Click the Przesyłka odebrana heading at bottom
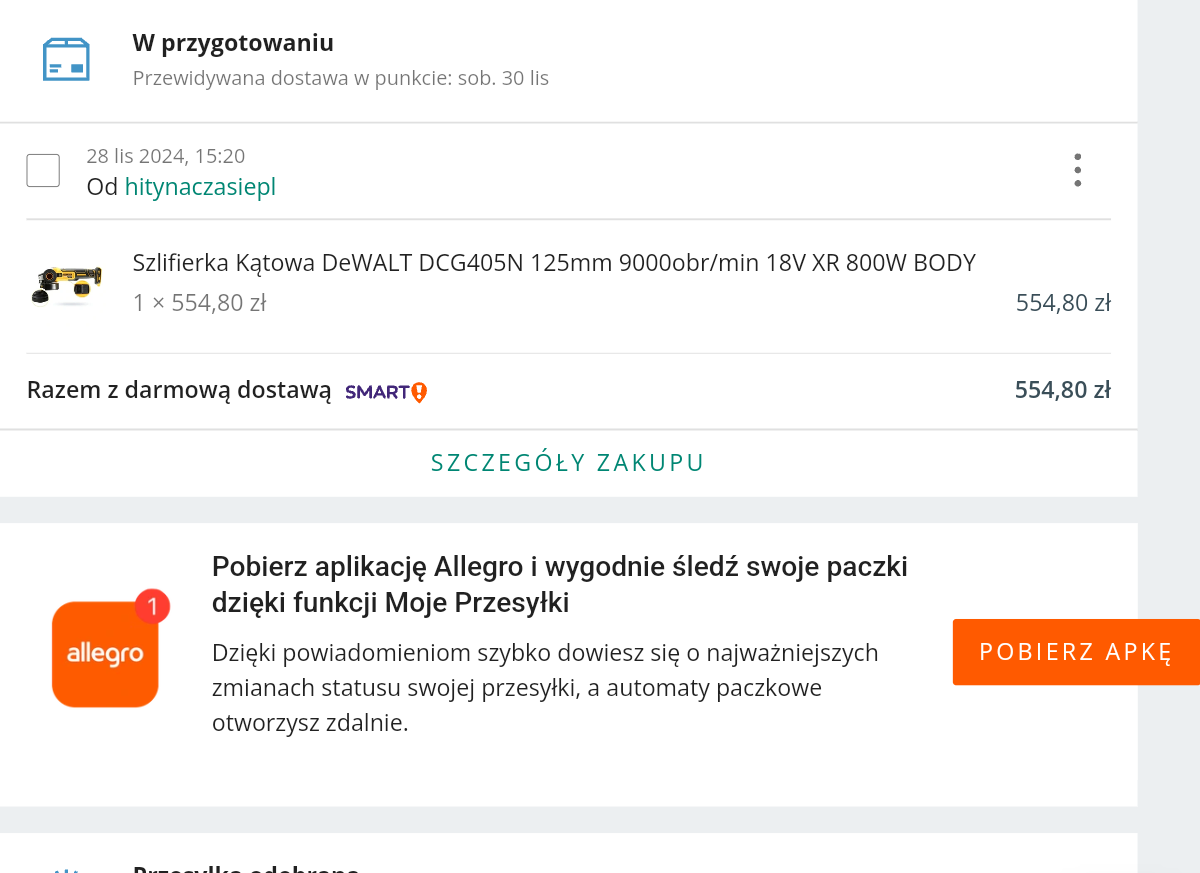Screen dimensions: 1200x873 coord(245,868)
